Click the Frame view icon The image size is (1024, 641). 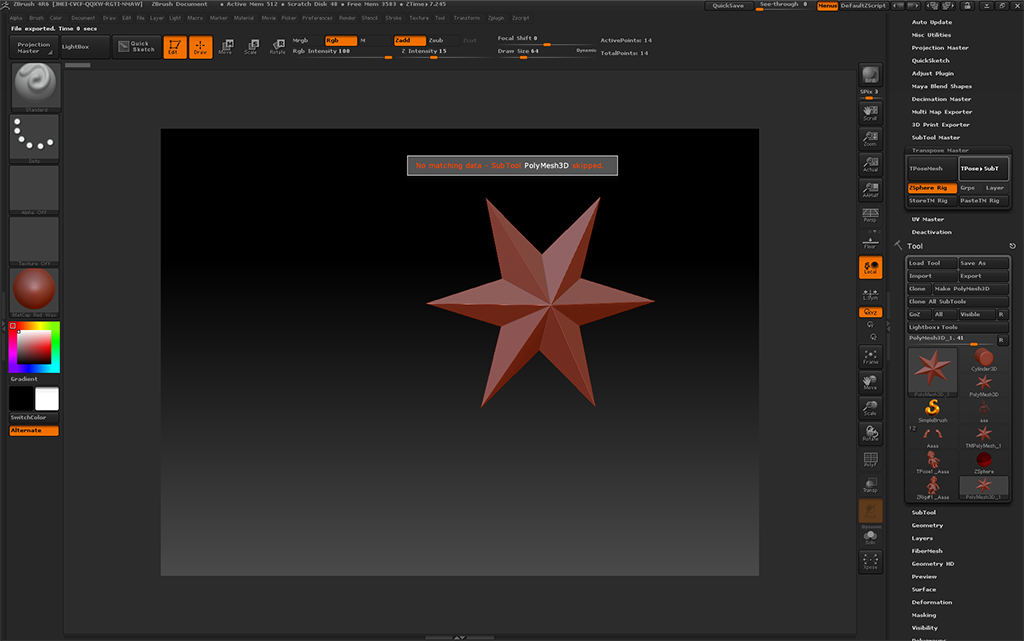[x=870, y=356]
